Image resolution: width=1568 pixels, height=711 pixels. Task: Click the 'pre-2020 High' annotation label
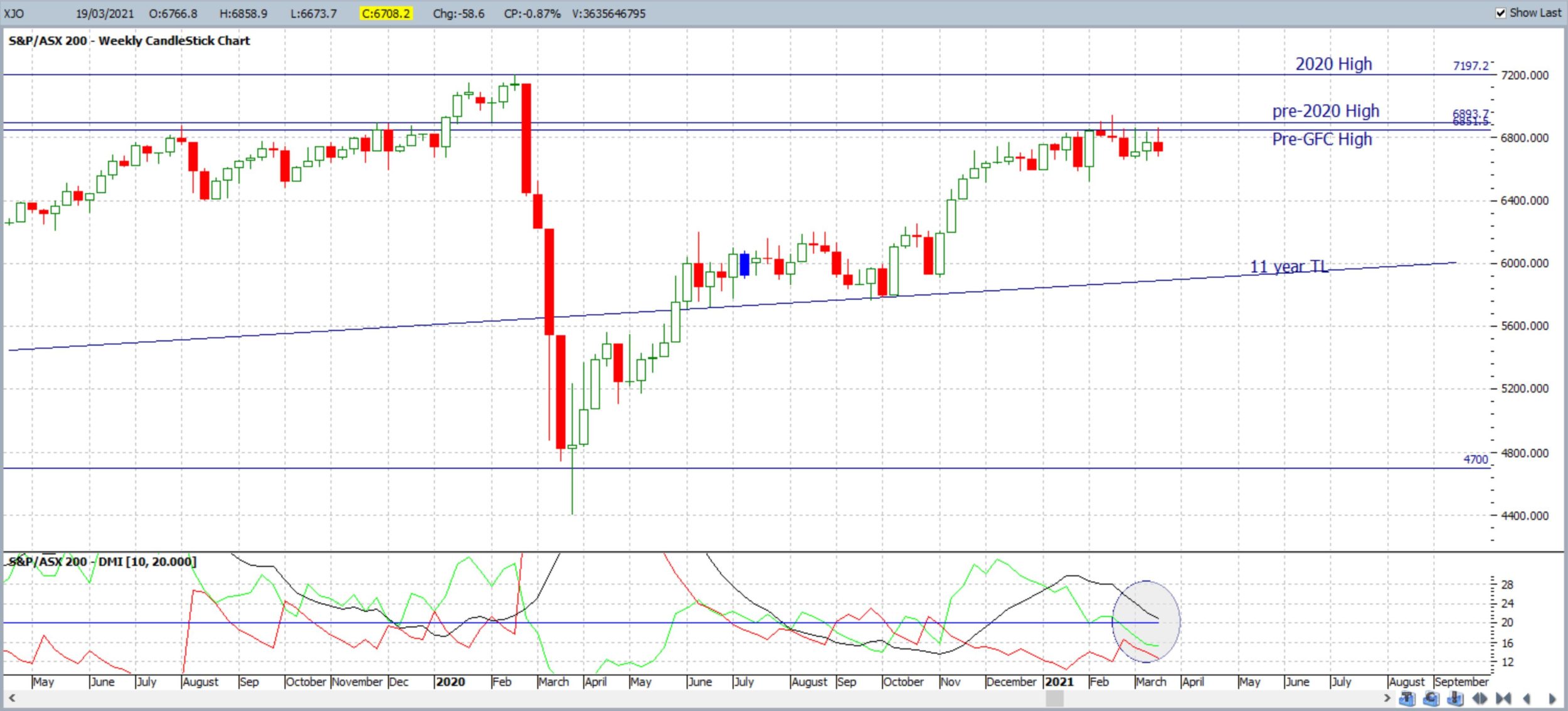(x=1325, y=111)
